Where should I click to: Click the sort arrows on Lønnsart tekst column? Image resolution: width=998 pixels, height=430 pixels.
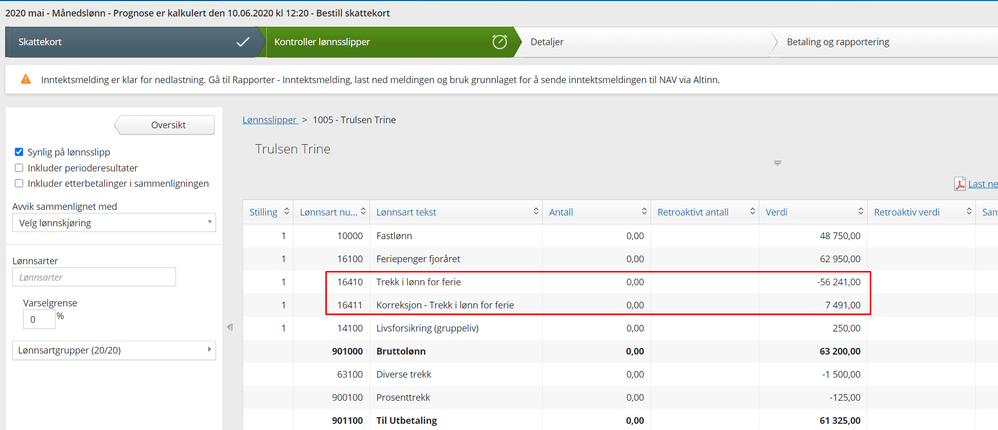tap(531, 212)
